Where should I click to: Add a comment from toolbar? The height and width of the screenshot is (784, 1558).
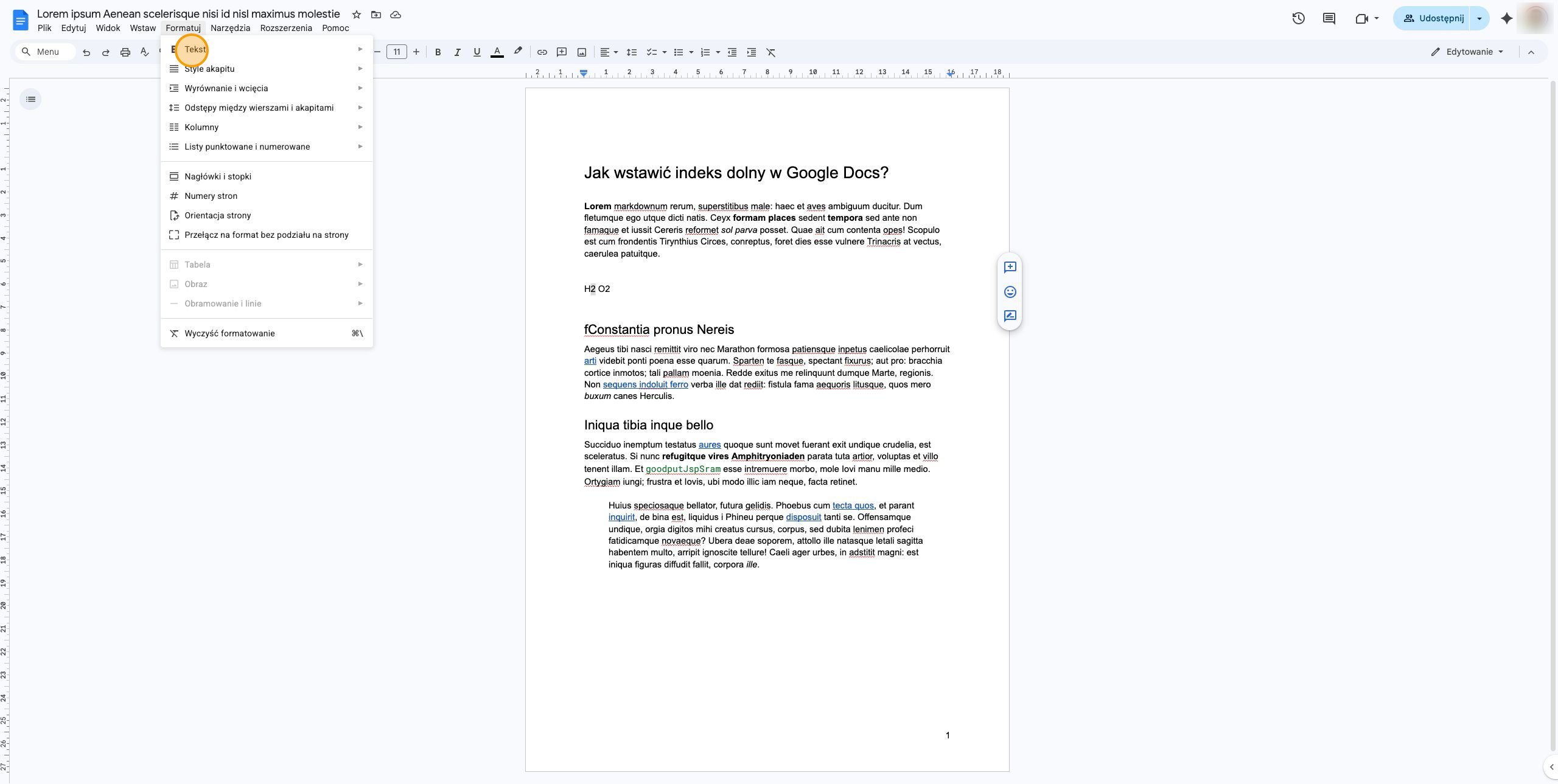[x=562, y=52]
